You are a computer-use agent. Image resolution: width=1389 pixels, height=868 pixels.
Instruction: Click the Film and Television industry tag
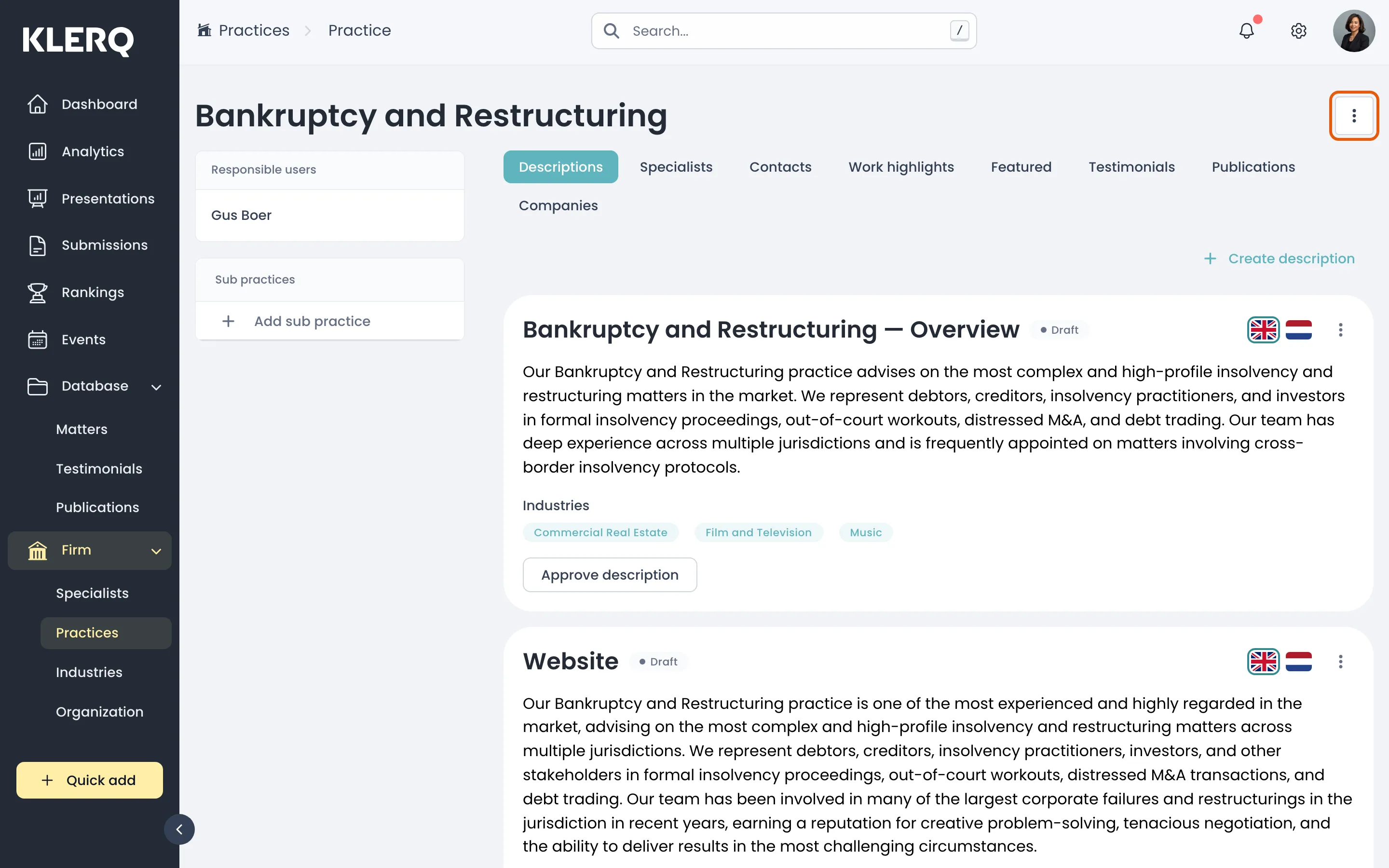(759, 533)
